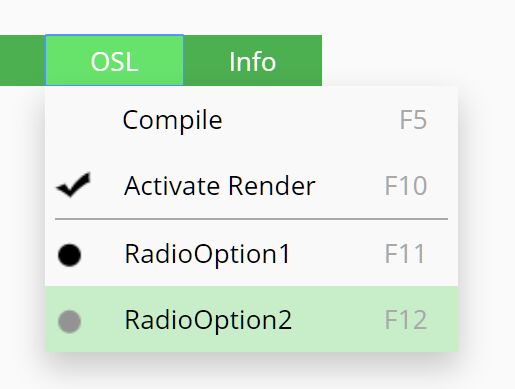This screenshot has width=515, height=389.
Task: Collapse the open OSL menu header
Action: 114,60
